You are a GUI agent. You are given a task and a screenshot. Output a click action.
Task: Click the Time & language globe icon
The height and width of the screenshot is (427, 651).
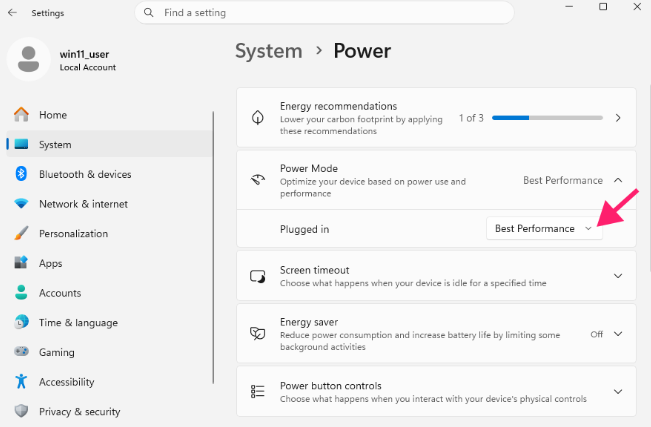pos(21,322)
